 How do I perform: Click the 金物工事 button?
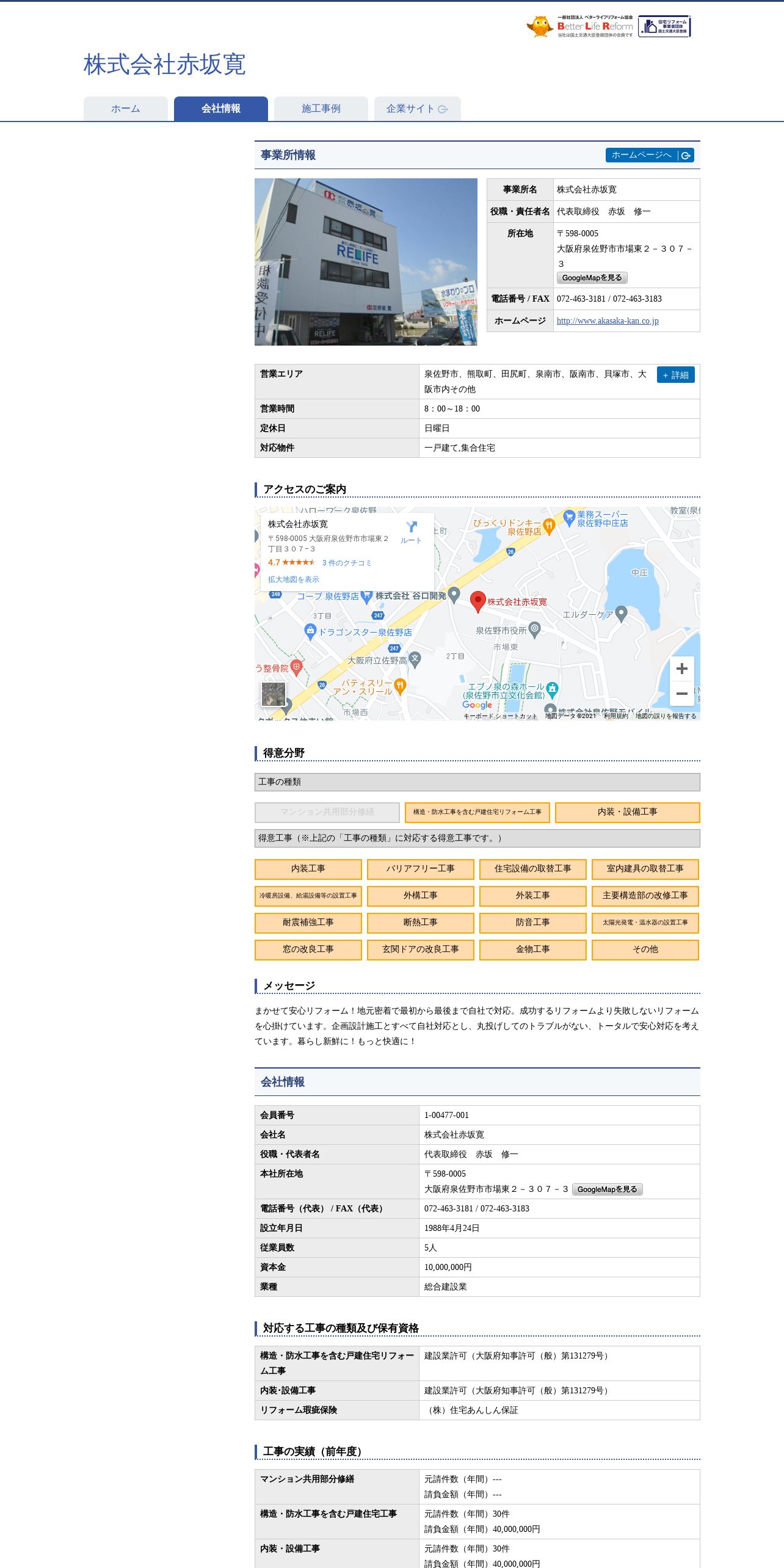pos(533,949)
